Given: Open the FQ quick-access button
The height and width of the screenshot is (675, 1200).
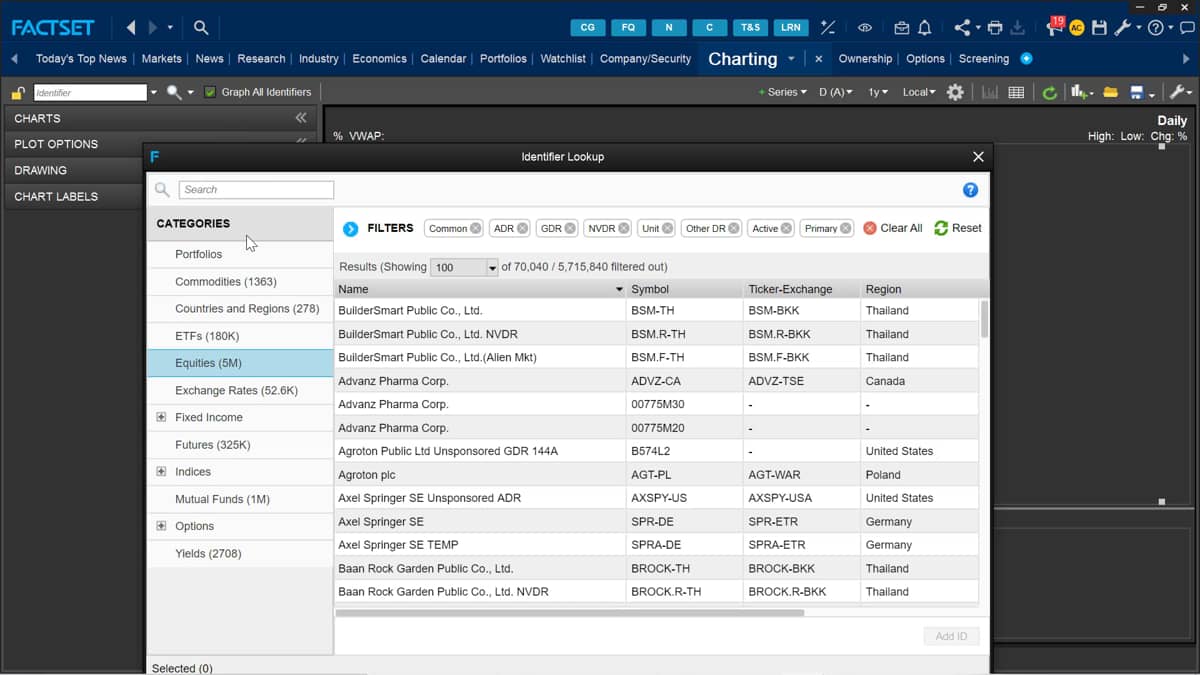Looking at the screenshot, I should [628, 28].
